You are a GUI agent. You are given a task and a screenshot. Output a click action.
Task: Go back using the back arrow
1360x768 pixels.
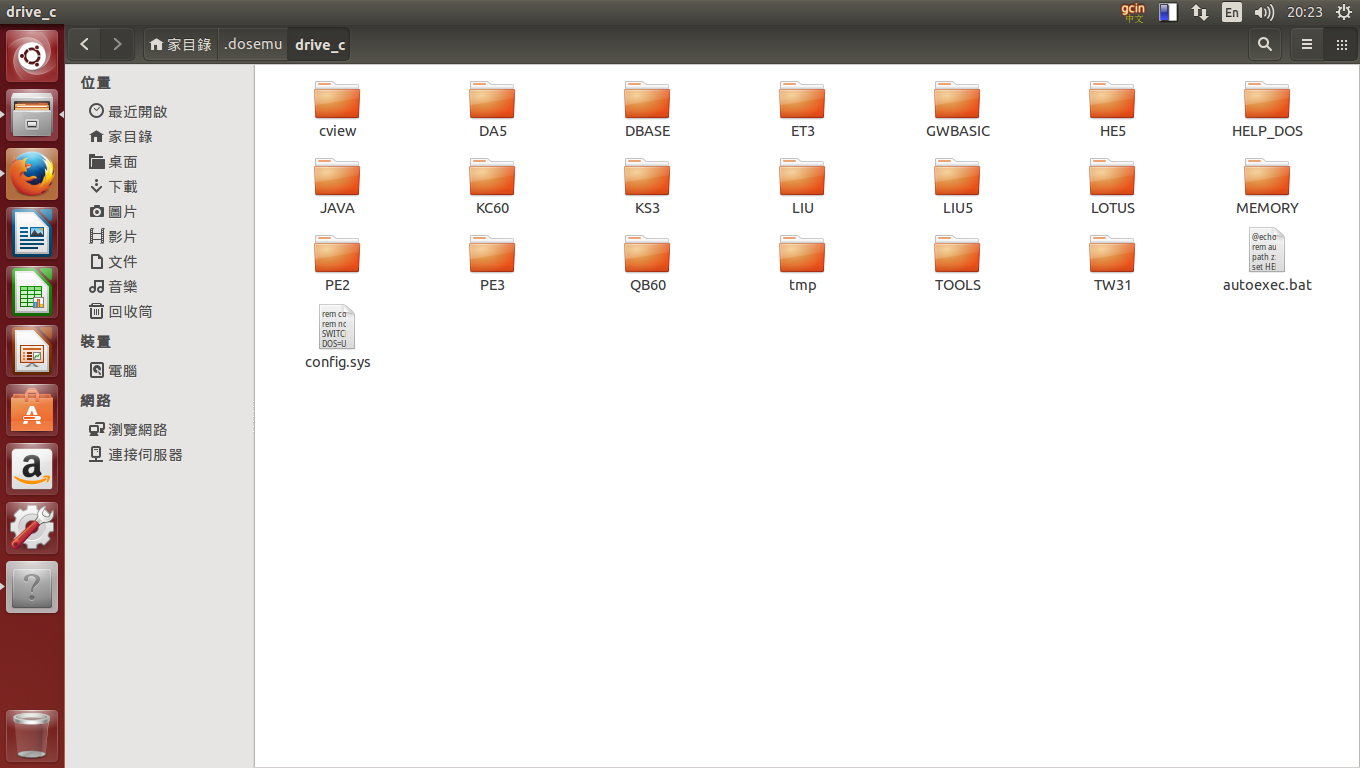[84, 44]
